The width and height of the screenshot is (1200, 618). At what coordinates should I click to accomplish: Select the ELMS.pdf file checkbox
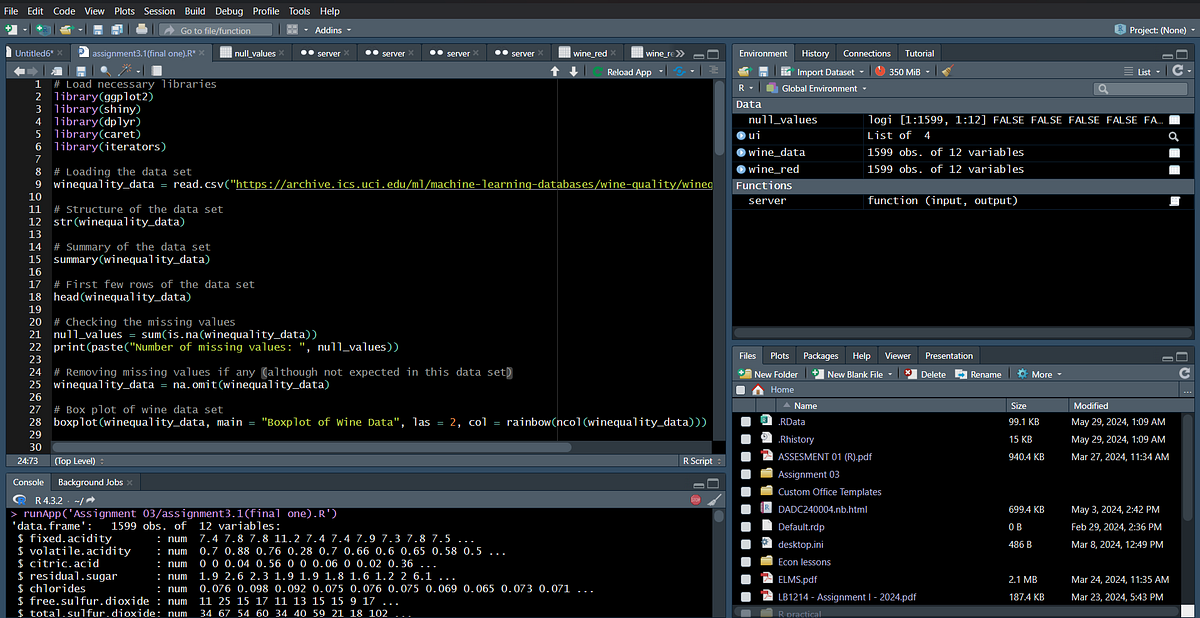745,579
